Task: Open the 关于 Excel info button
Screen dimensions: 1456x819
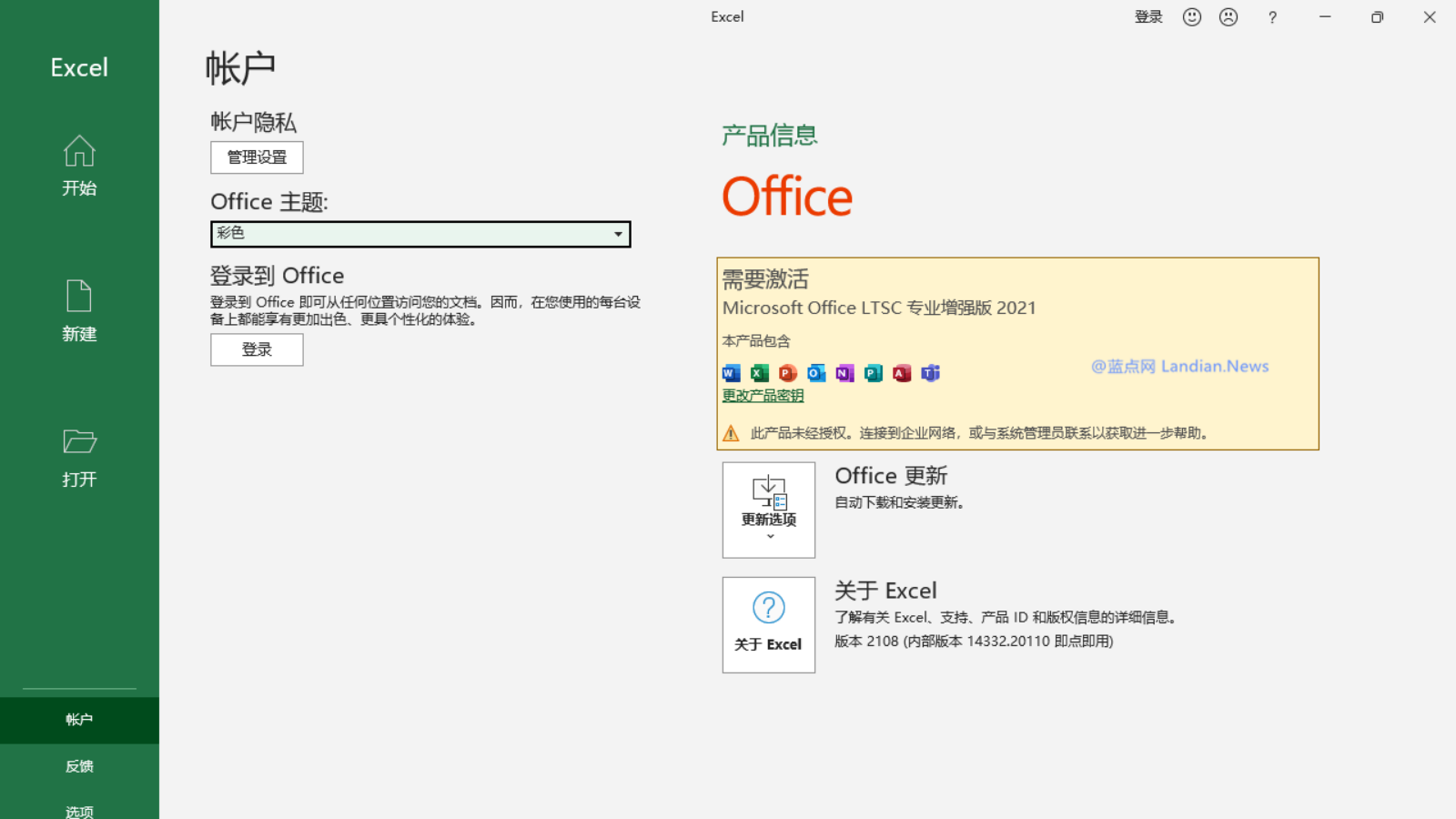Action: point(769,625)
